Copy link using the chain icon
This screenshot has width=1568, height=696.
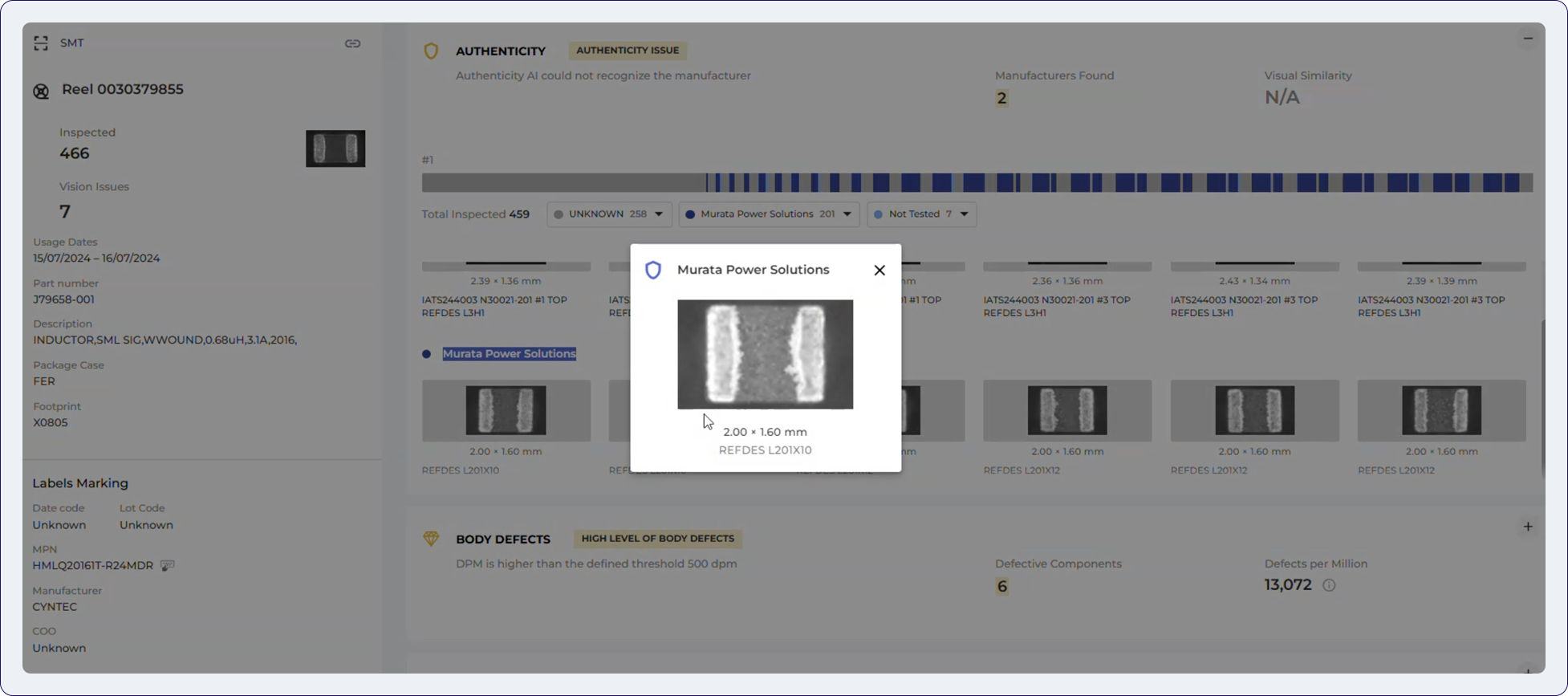pos(352,43)
